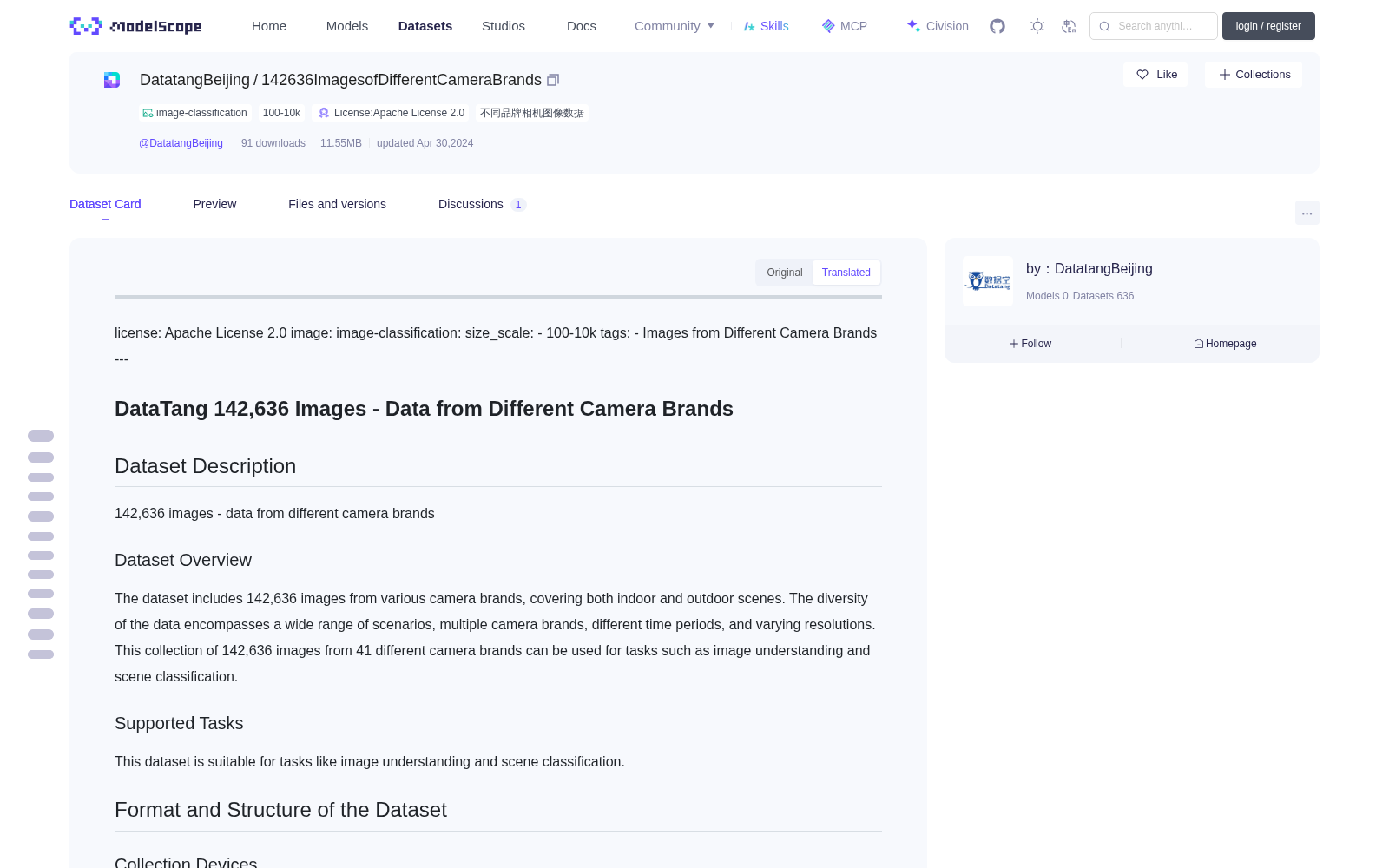Click the DataTang 142,636 Images main heading
The image size is (1389, 868).
pyautogui.click(x=424, y=409)
